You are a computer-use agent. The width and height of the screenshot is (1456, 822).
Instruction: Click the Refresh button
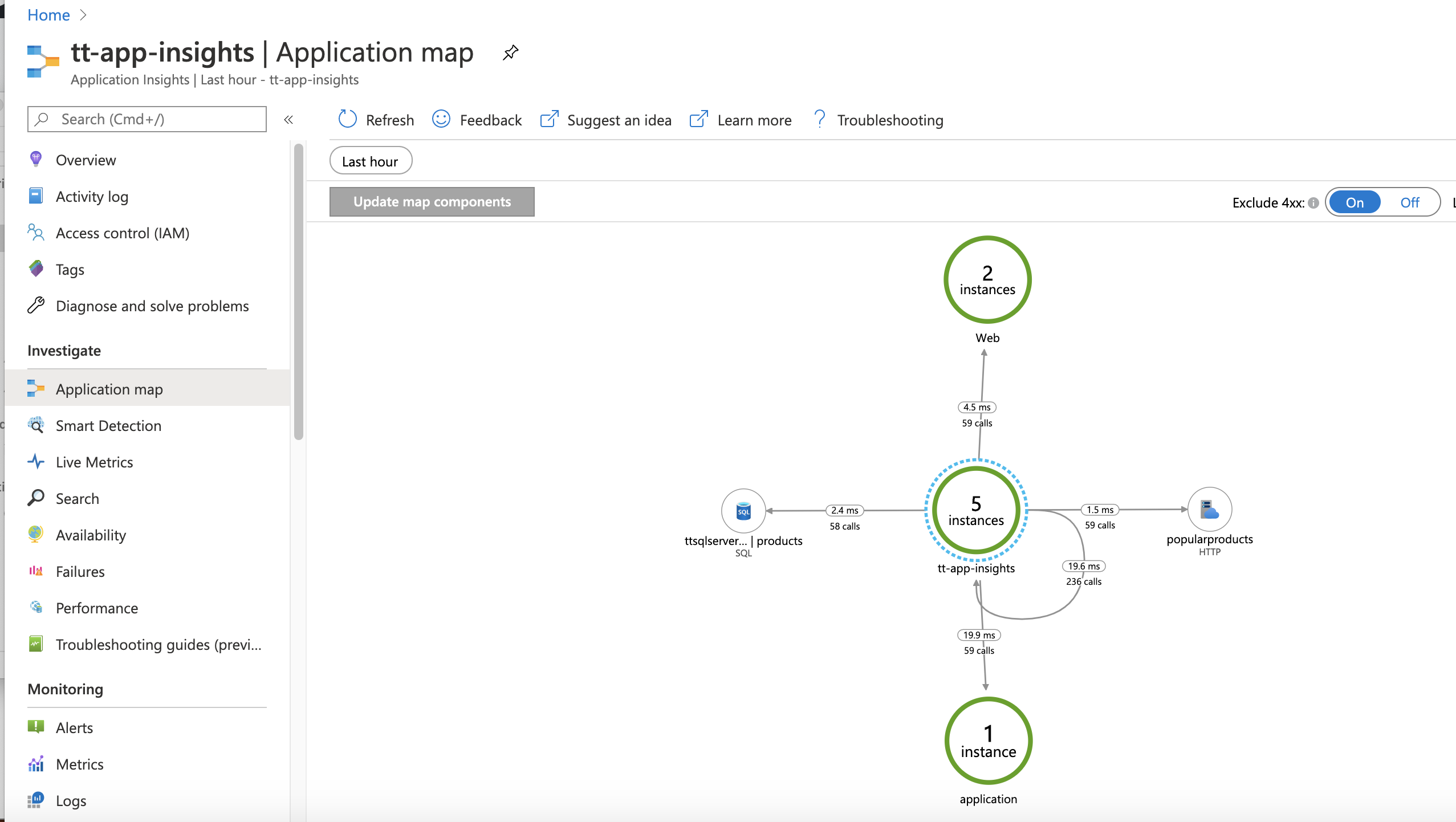coord(377,120)
